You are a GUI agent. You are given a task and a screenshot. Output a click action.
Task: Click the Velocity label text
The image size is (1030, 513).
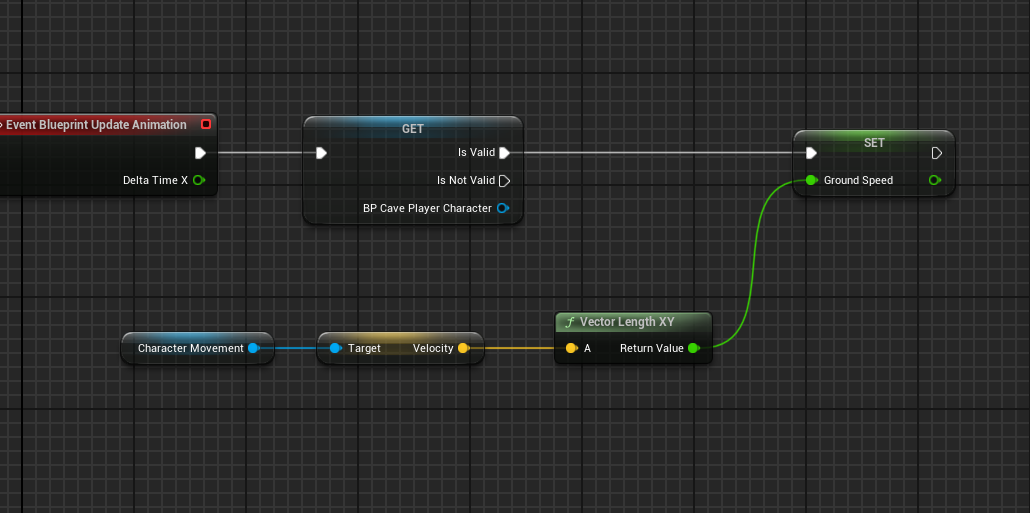(433, 348)
